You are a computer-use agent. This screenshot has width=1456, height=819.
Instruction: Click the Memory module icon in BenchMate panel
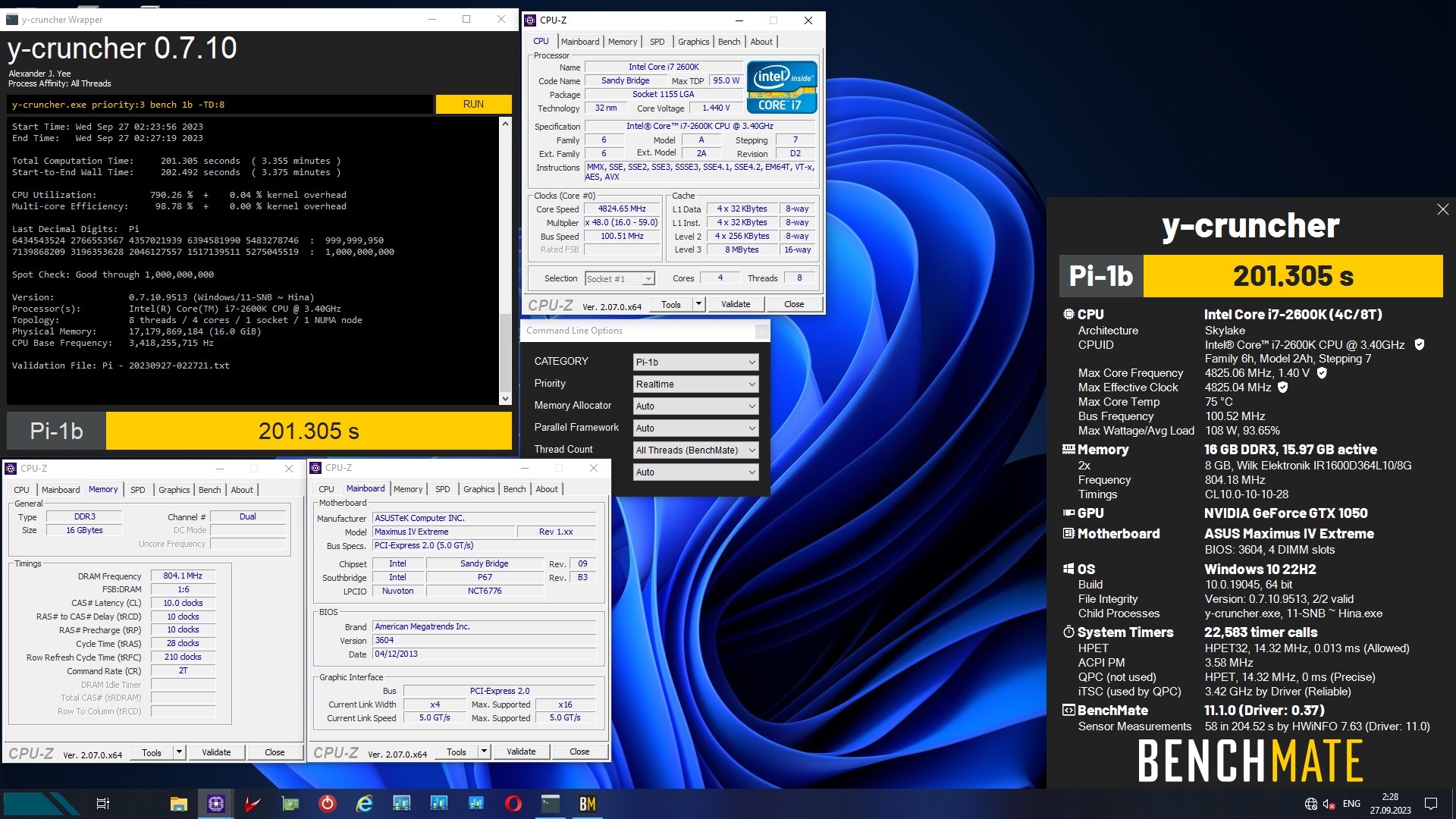click(1068, 449)
